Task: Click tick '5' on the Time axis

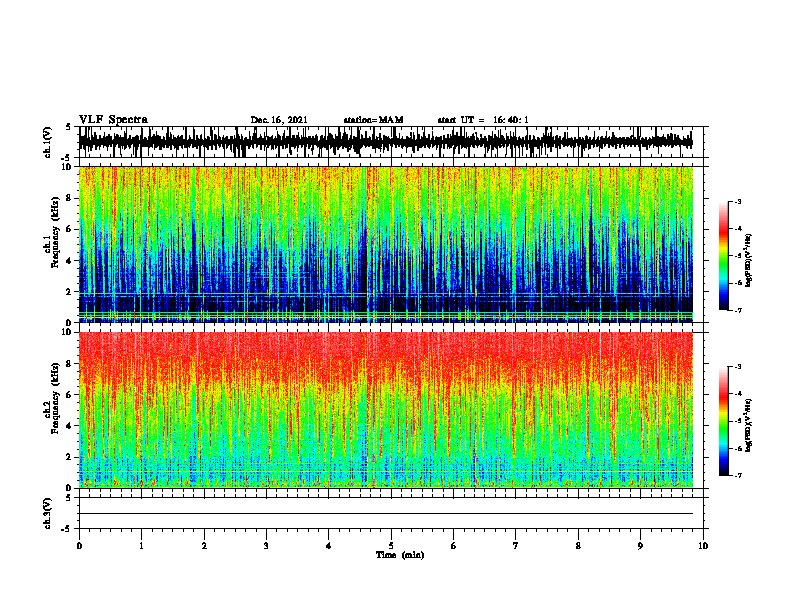Action: (391, 546)
